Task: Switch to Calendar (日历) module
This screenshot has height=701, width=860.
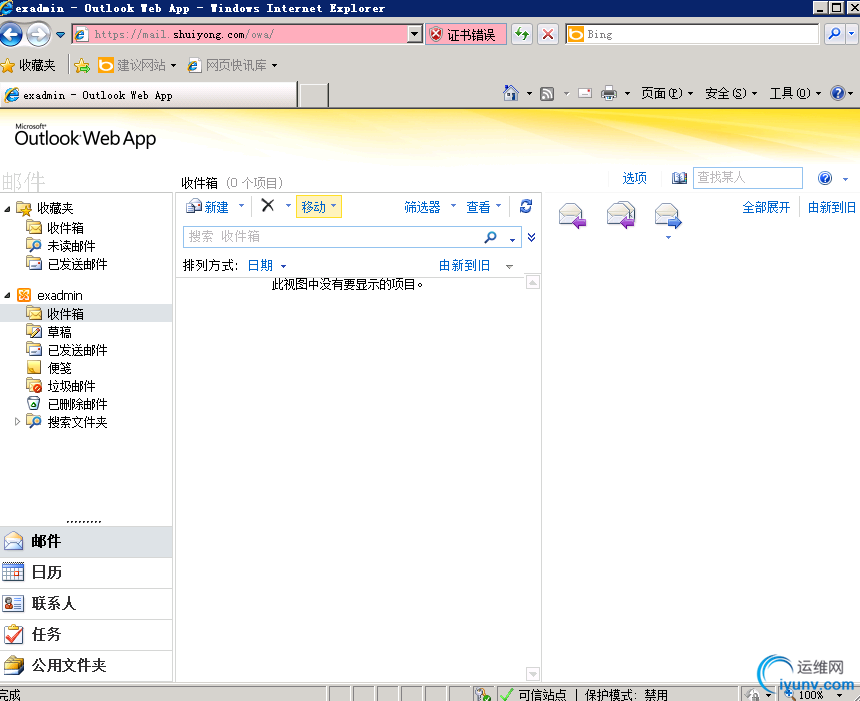Action: 86,573
